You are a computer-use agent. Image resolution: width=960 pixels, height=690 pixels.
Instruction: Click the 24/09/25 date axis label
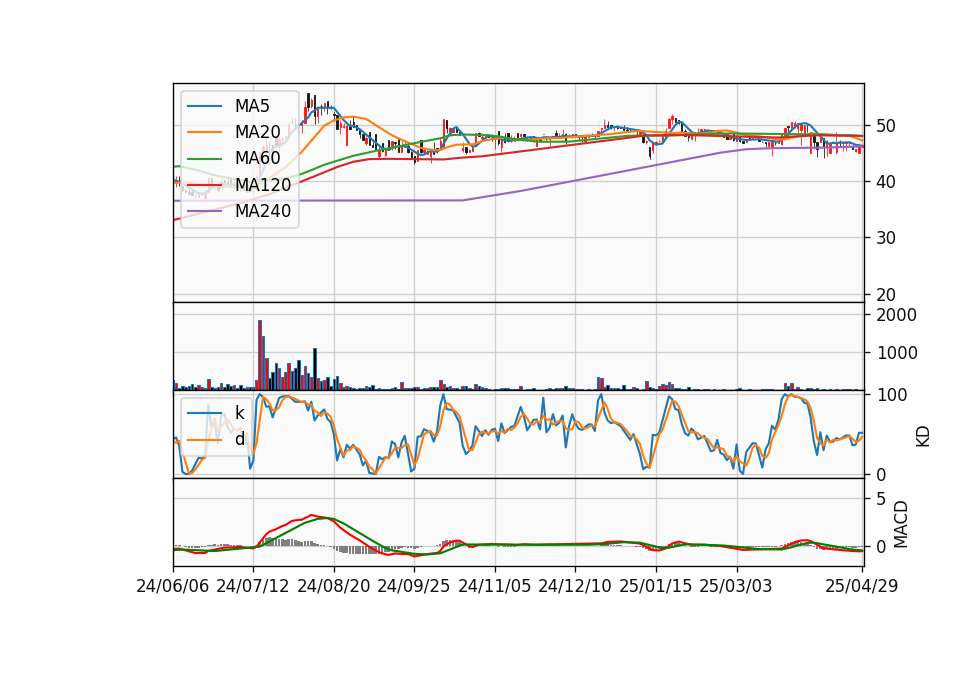413,586
